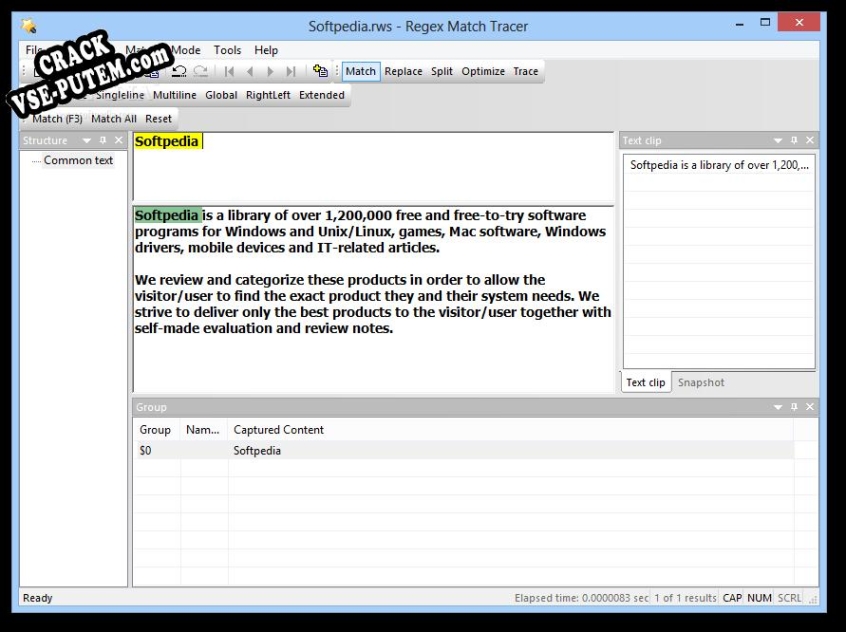Jump to first match icon
The image size is (846, 632).
(x=229, y=71)
